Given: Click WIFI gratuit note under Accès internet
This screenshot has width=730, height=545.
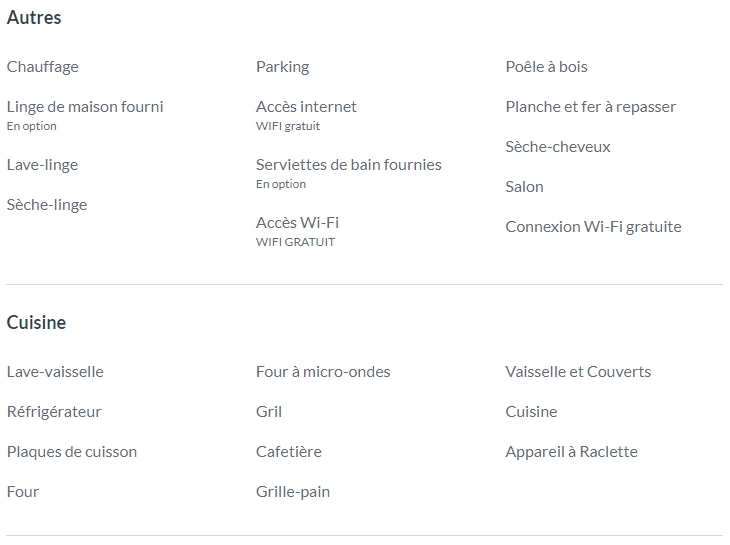Looking at the screenshot, I should (x=288, y=126).
